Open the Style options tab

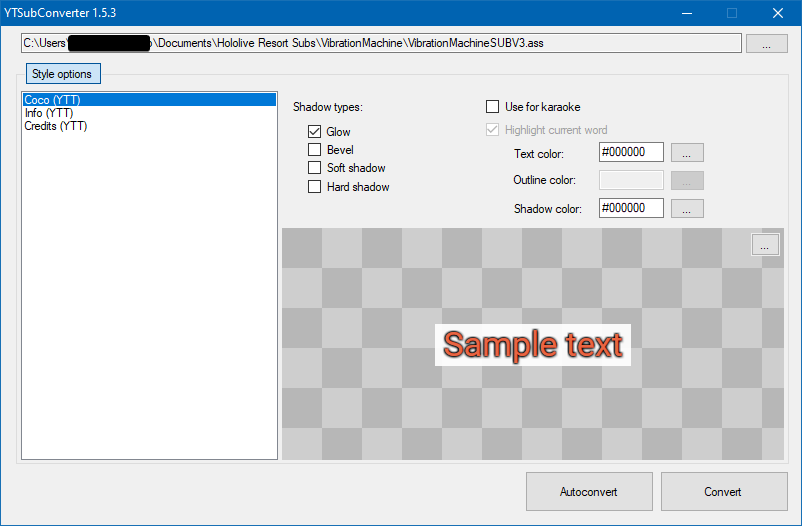(x=63, y=74)
